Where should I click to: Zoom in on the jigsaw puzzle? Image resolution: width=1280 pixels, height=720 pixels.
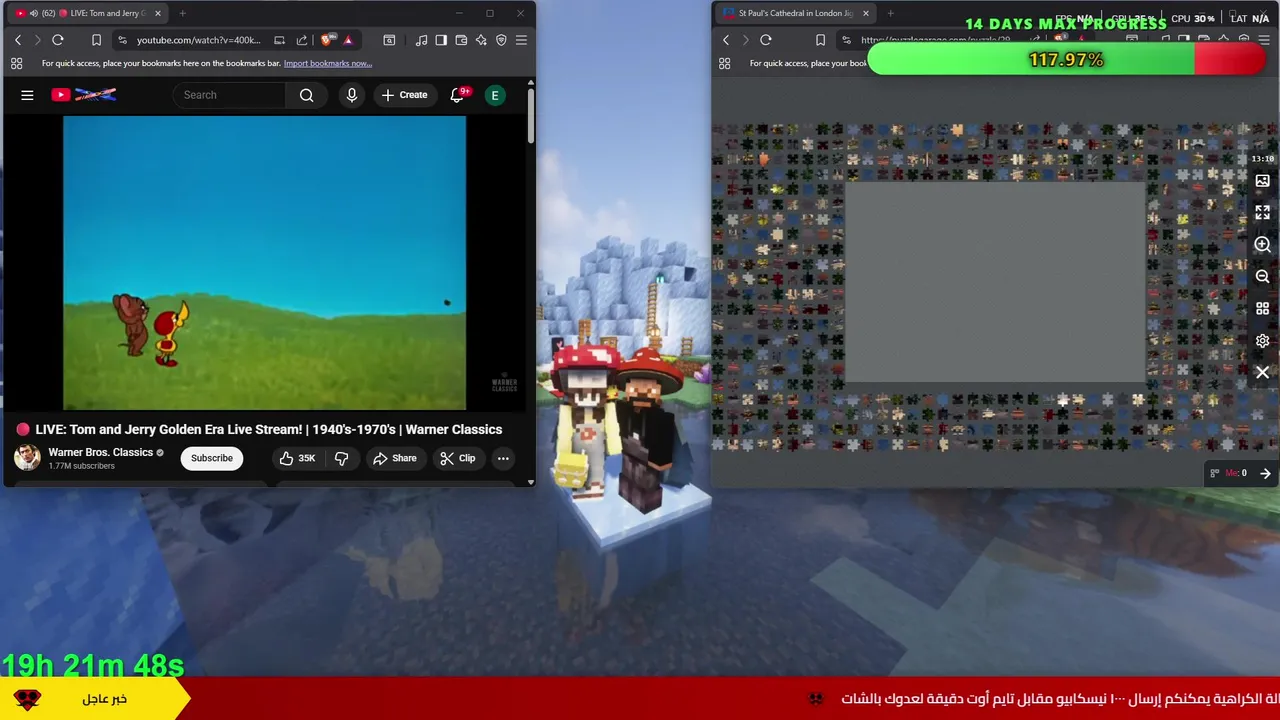[x=1262, y=245]
